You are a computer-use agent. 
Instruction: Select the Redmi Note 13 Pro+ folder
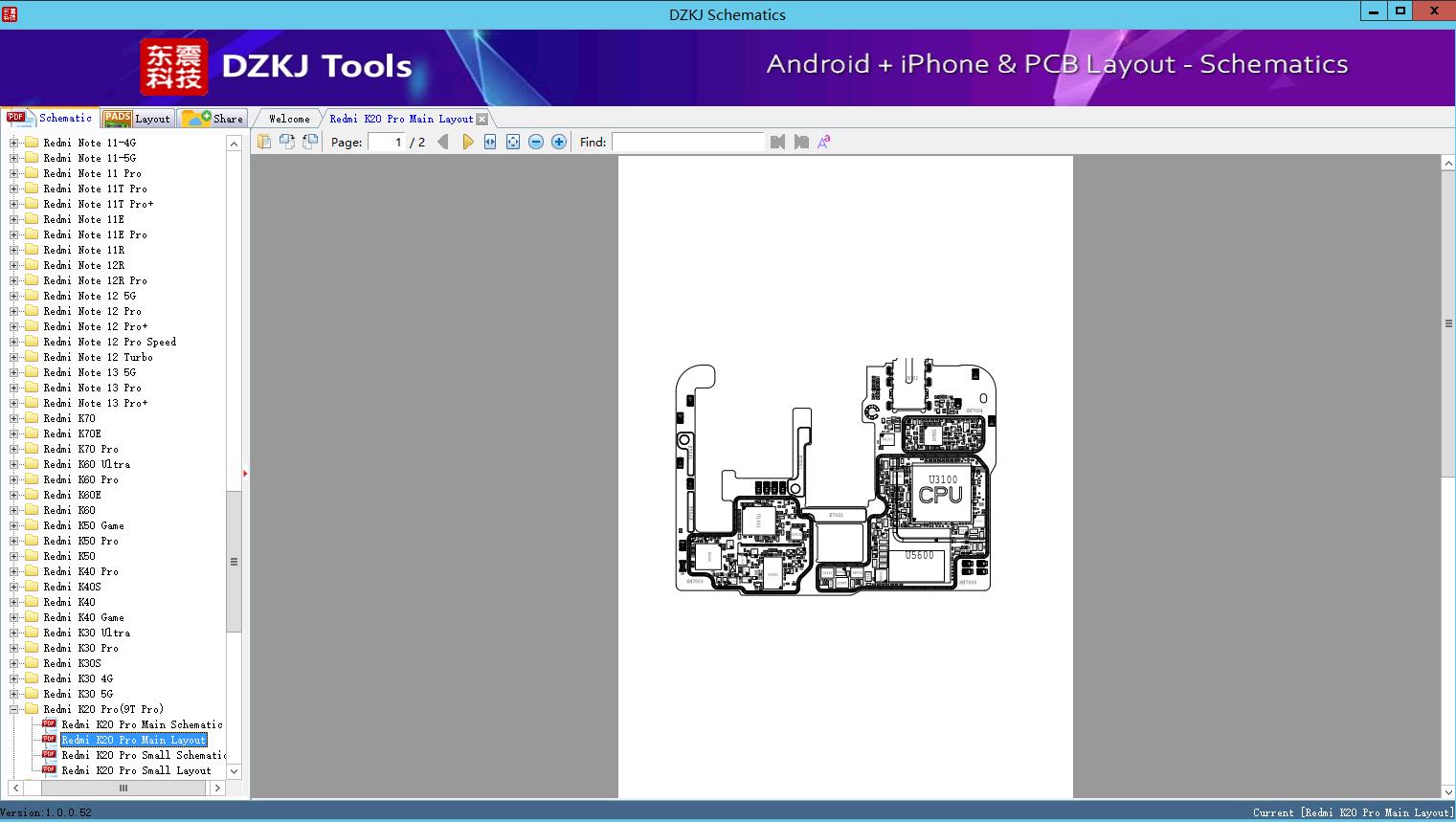pos(95,403)
